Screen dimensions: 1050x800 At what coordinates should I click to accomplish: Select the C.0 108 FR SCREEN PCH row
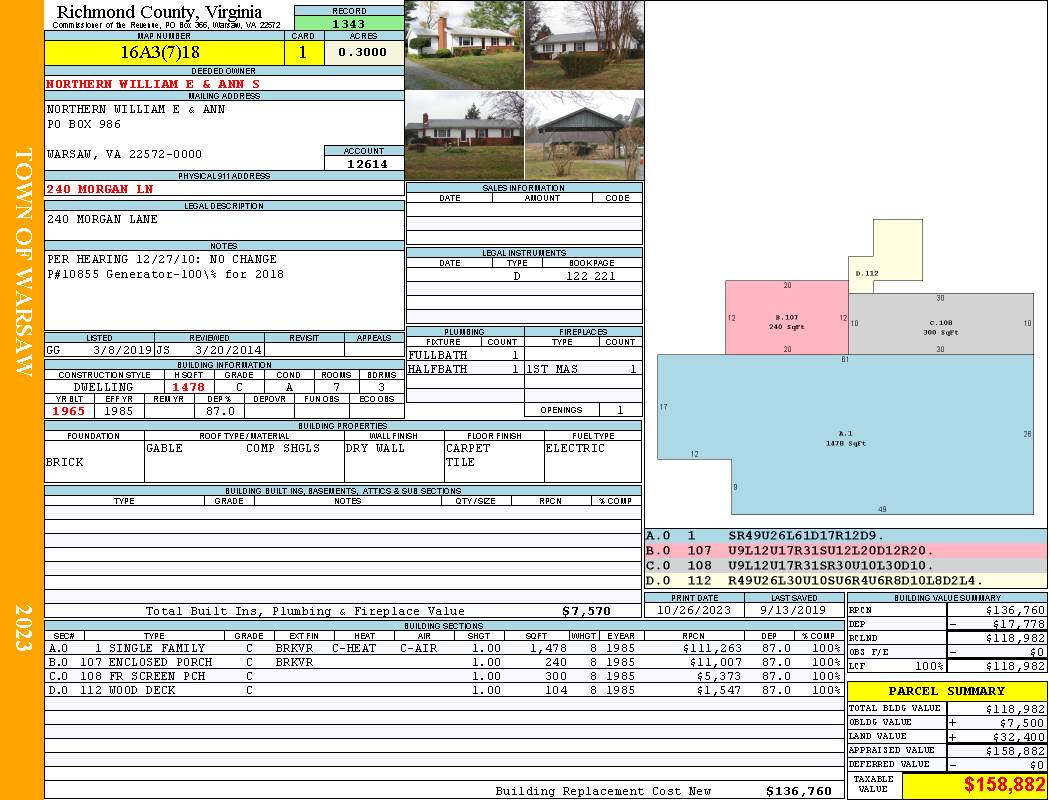coord(443,676)
